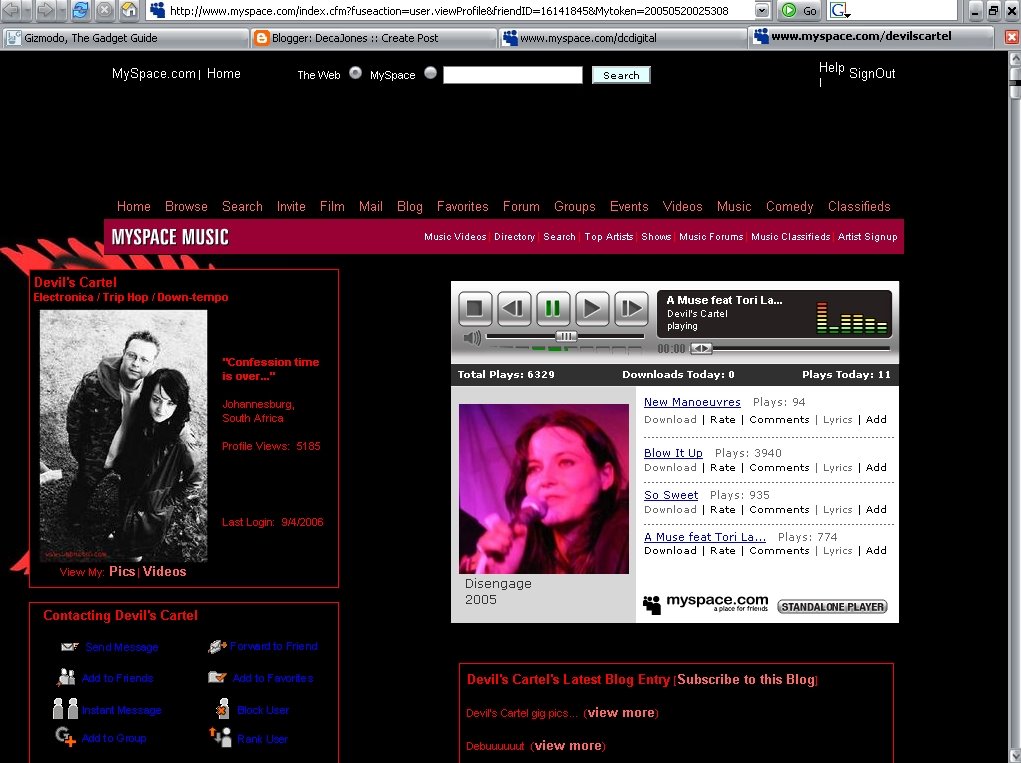This screenshot has width=1021, height=763.
Task: Pause the currently playing song
Action: [553, 308]
